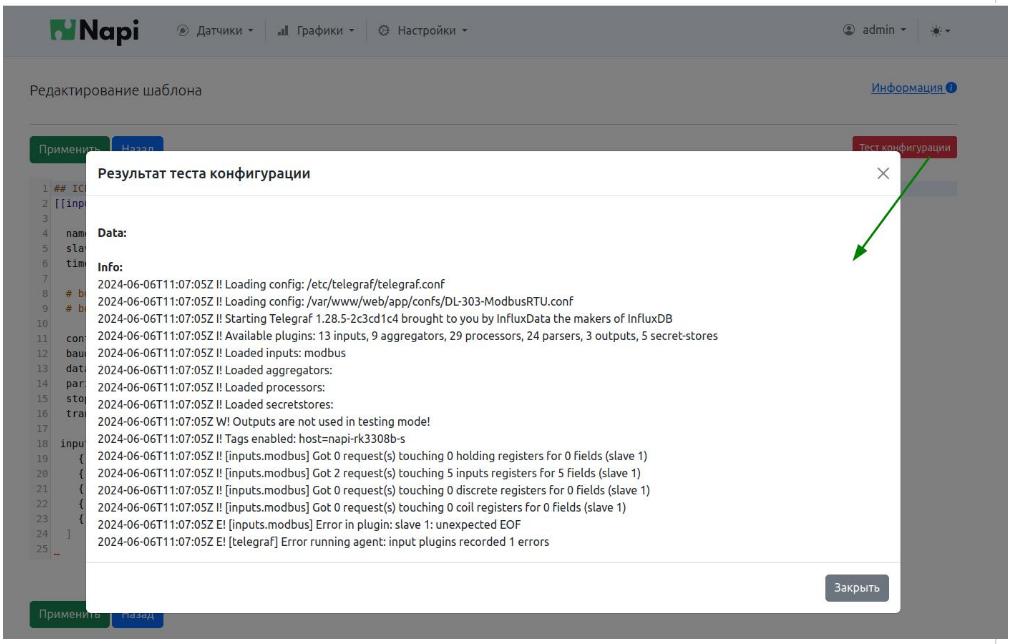Follow the Информация link
This screenshot has width=1013, height=644.
pos(907,89)
